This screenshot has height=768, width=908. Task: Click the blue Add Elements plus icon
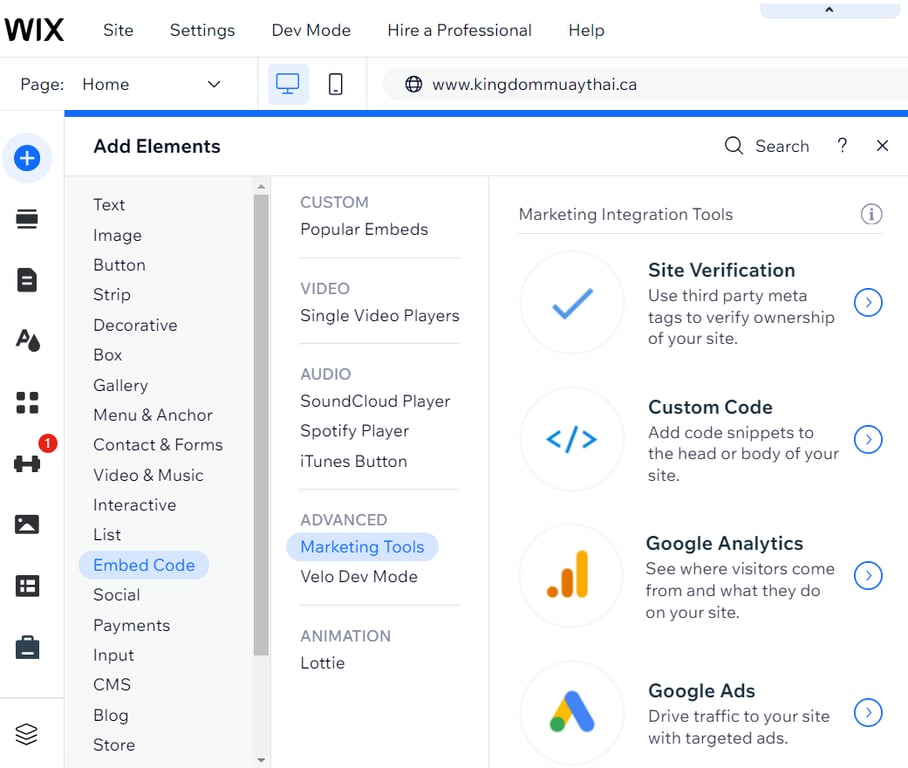27,158
